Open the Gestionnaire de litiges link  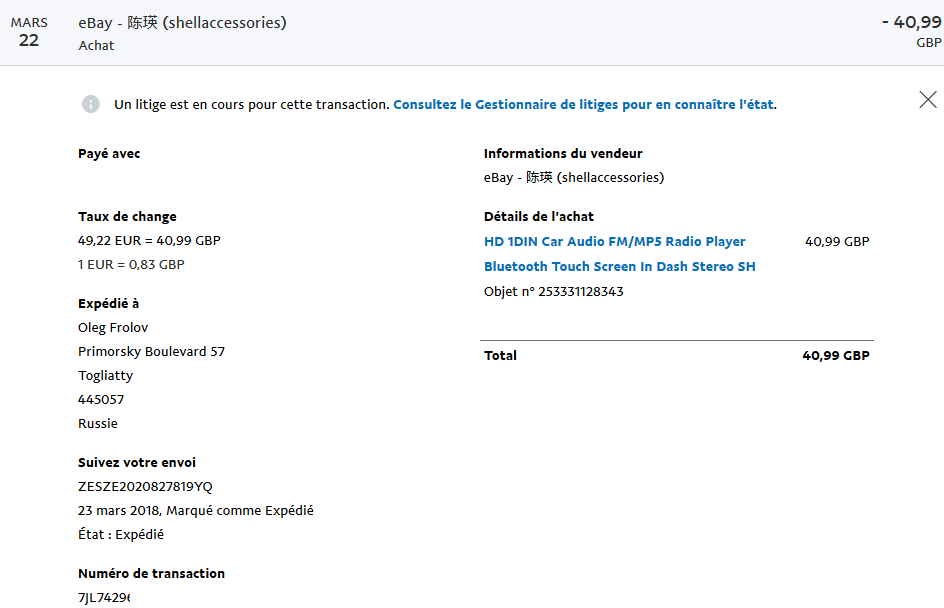click(585, 105)
